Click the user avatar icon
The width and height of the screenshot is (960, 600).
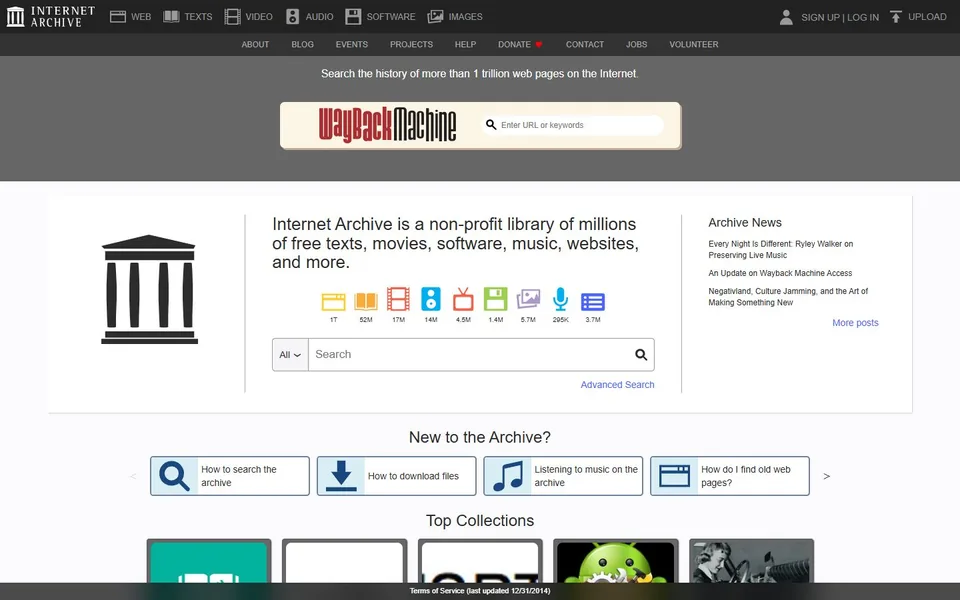tap(786, 17)
